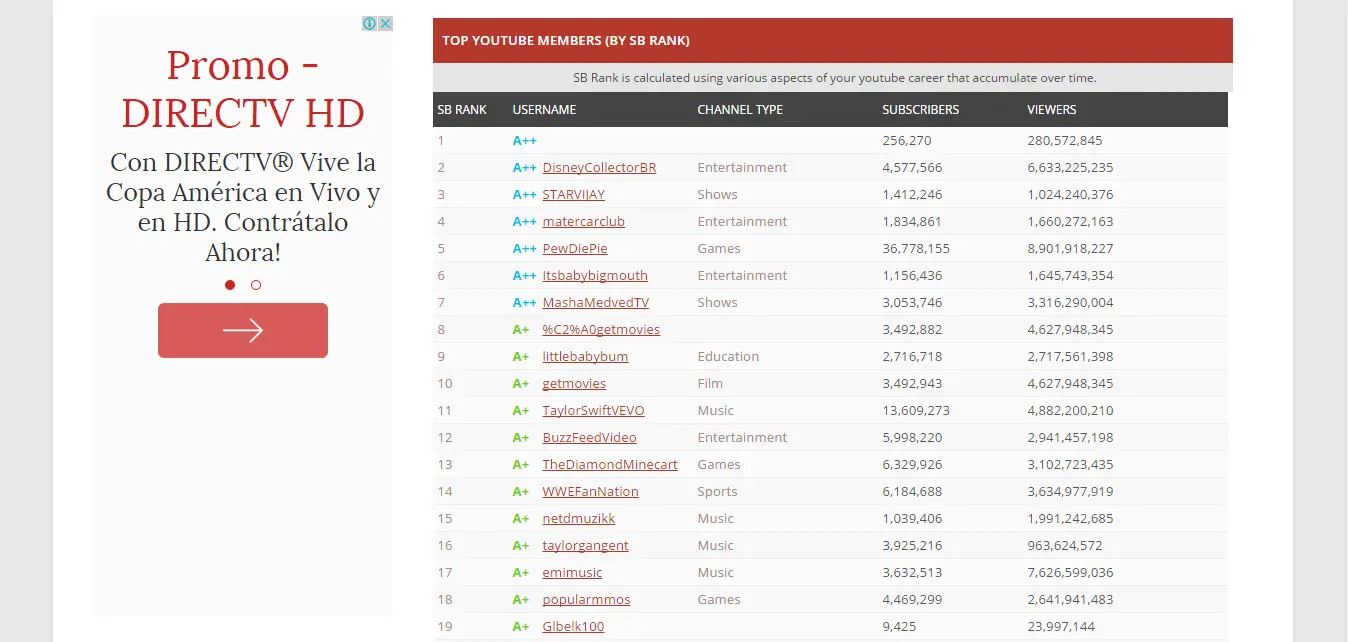Click rank number 14 in table
Screen dimensions: 1348x642
pos(445,491)
